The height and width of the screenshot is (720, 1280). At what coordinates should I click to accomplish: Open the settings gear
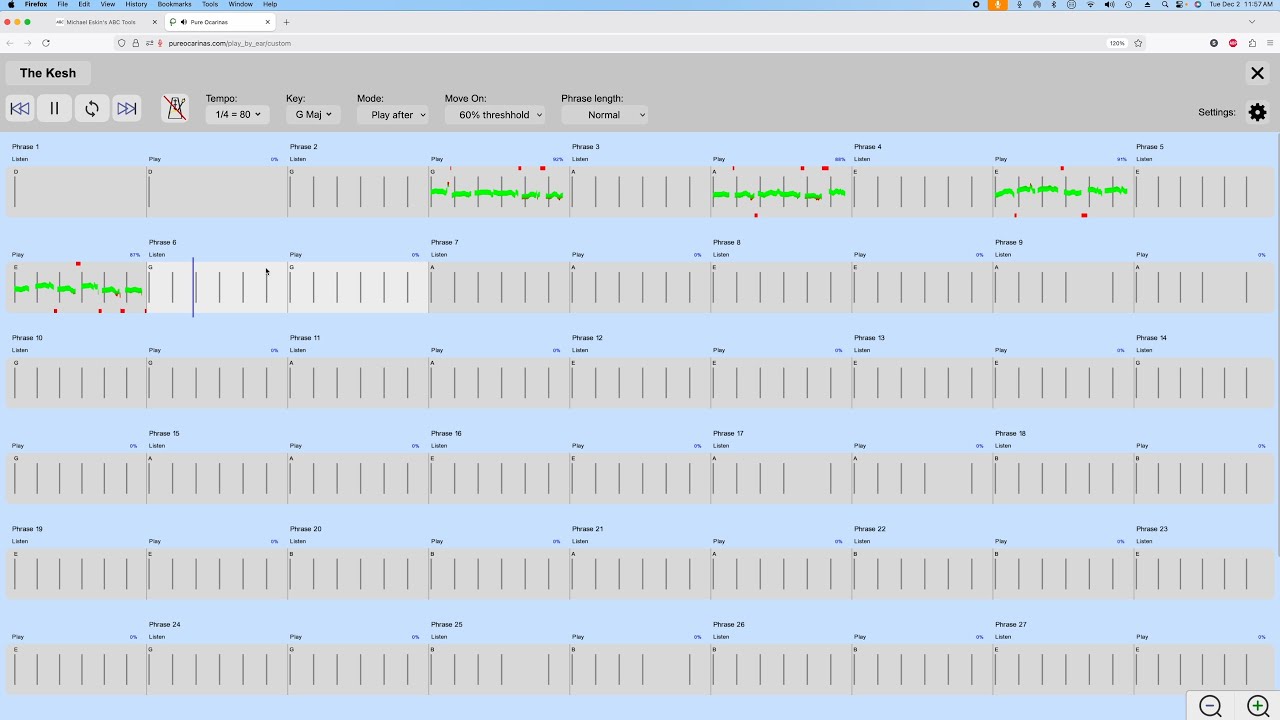click(1258, 113)
